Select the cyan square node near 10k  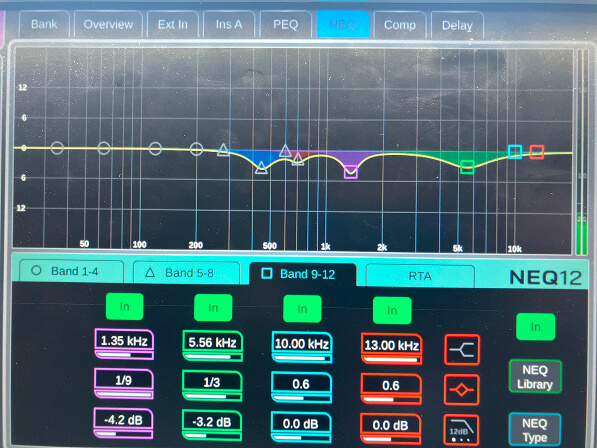[515, 152]
